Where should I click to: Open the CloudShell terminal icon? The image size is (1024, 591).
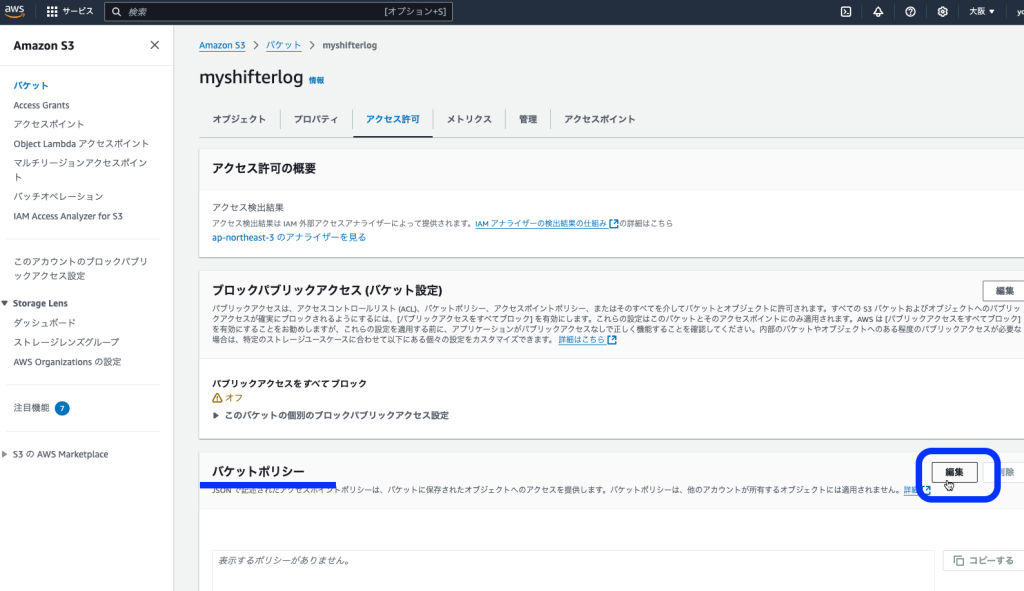point(846,12)
